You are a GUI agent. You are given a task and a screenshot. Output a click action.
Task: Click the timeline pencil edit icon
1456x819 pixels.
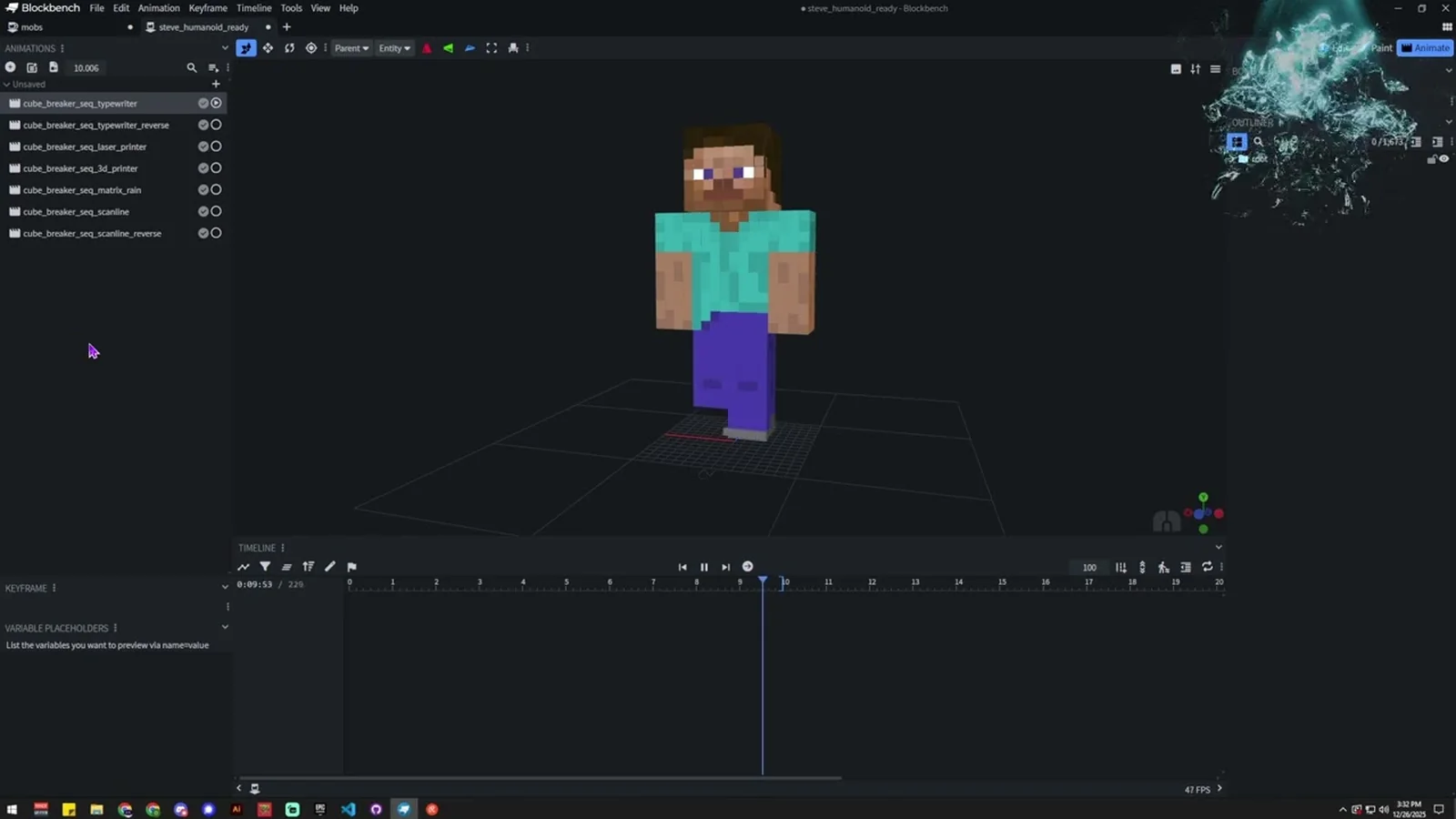pyautogui.click(x=330, y=567)
